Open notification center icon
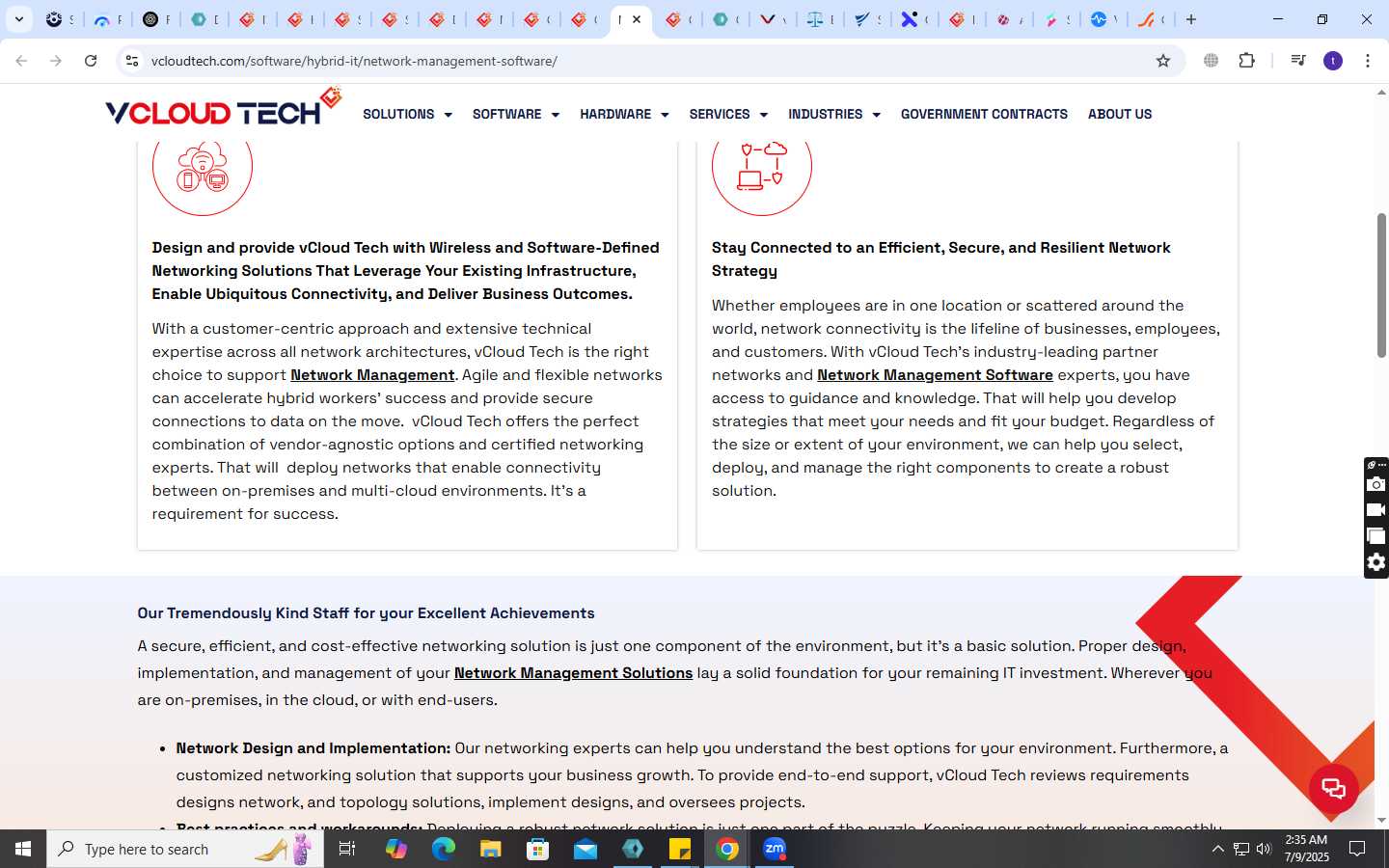Viewport: 1389px width, 868px height. [1357, 849]
